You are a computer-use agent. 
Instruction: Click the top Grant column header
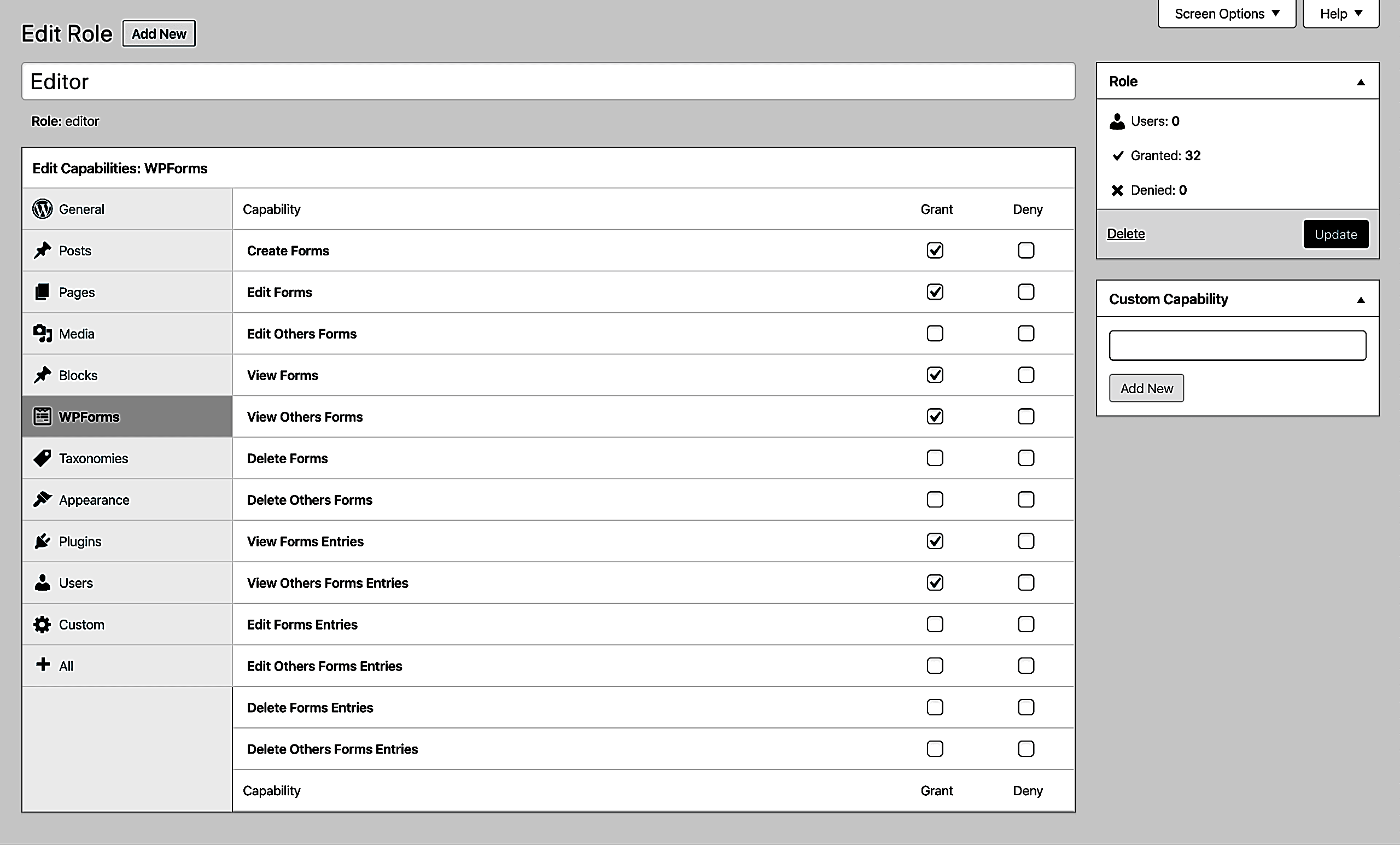click(x=936, y=209)
